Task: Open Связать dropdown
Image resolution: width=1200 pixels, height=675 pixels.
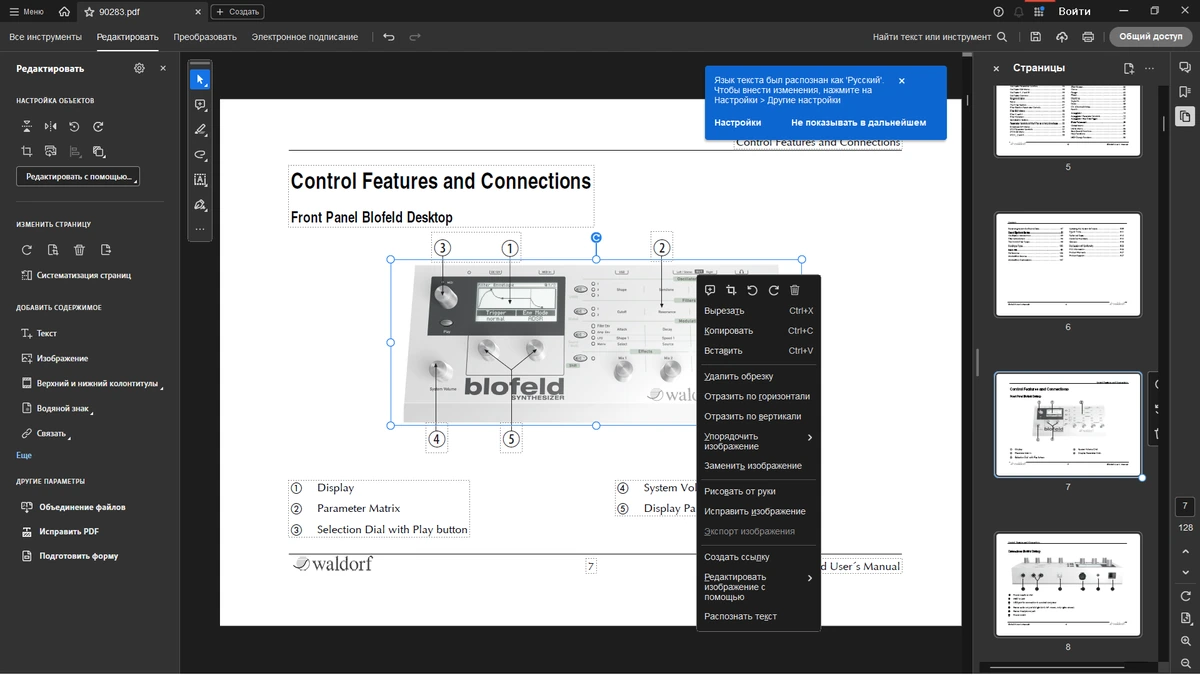Action: click(45, 433)
